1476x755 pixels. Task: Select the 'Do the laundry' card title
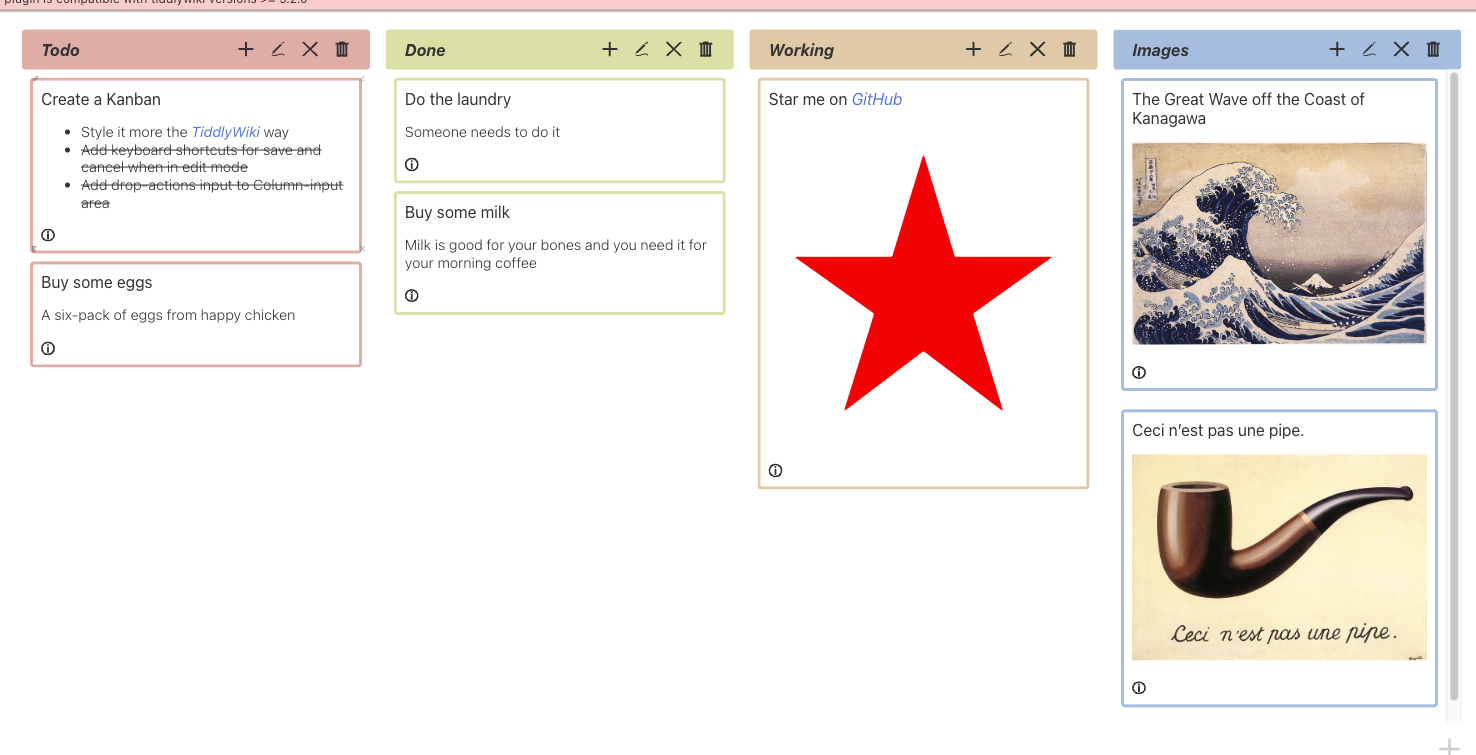(458, 99)
